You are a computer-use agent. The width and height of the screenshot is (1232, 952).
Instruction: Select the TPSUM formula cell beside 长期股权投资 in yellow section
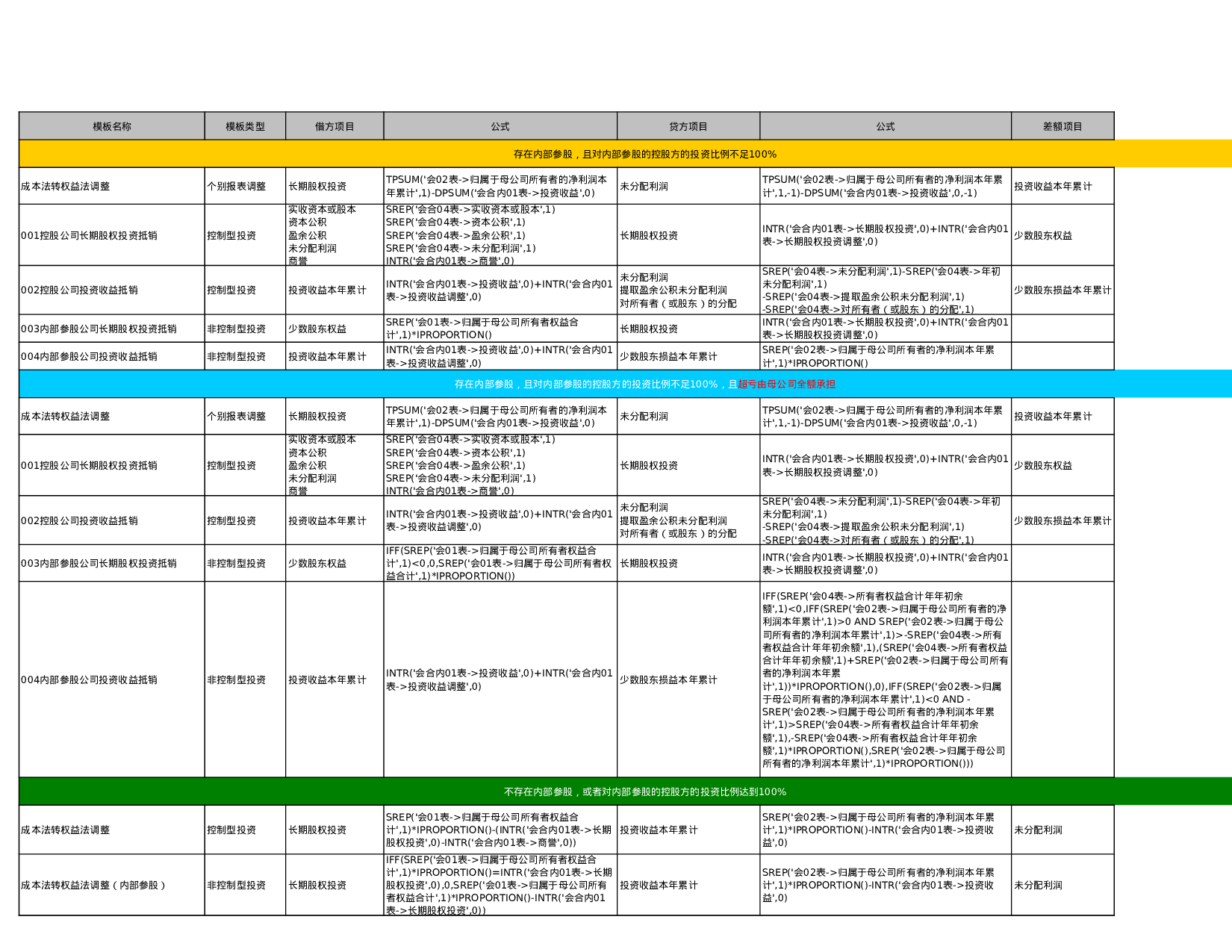pyautogui.click(x=500, y=186)
